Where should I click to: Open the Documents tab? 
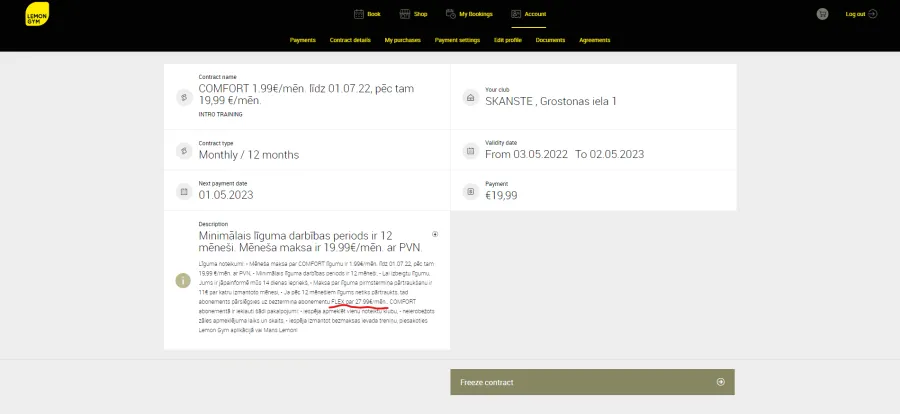coord(550,40)
